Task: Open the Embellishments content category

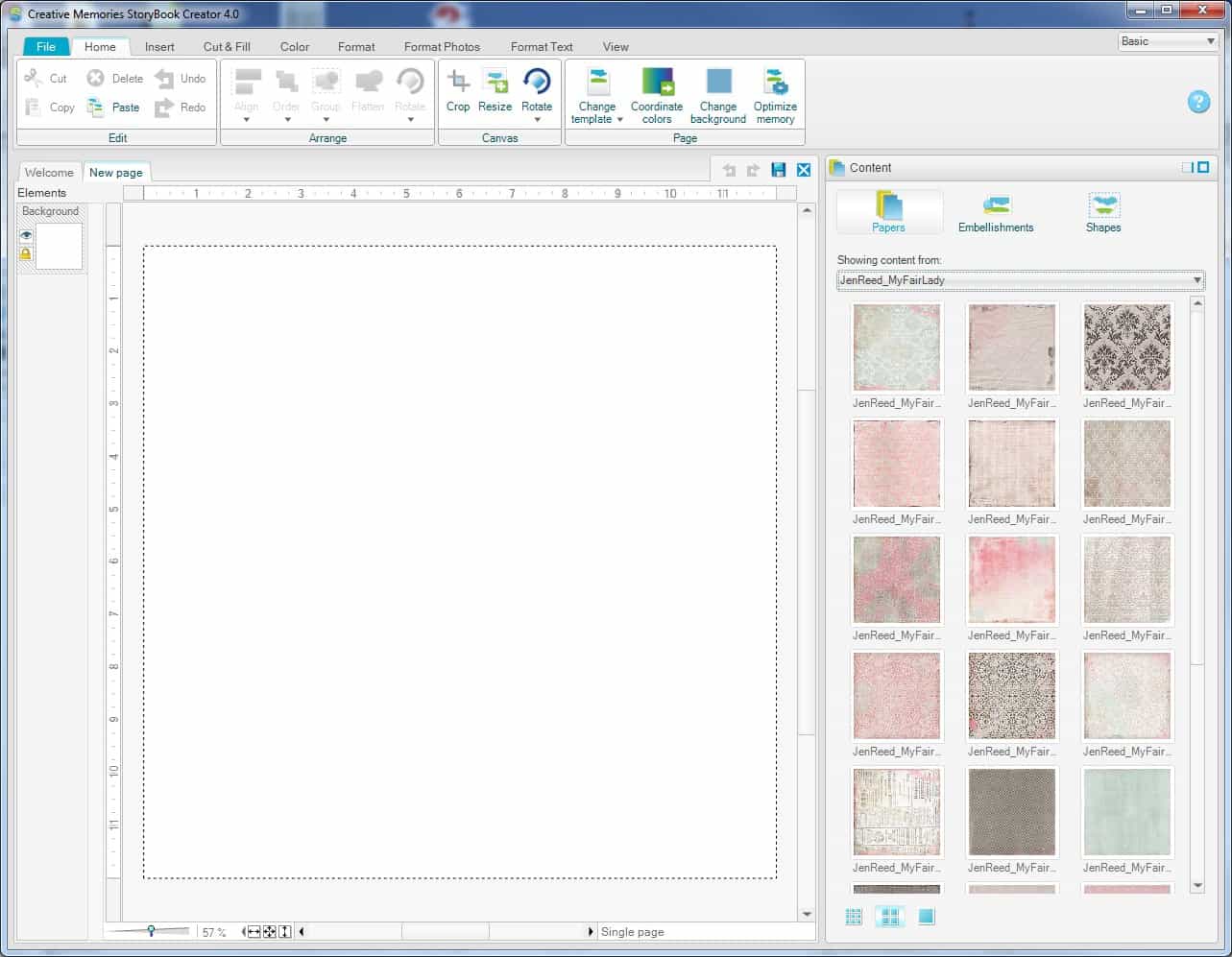Action: click(x=996, y=212)
